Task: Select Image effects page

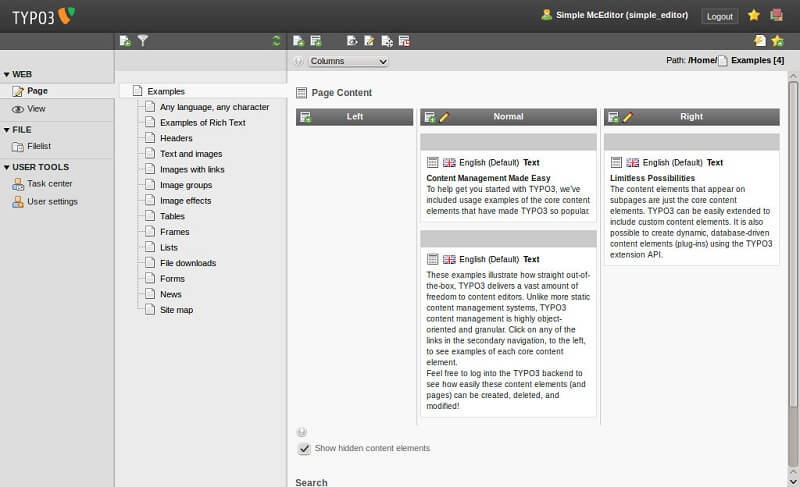Action: (185, 201)
